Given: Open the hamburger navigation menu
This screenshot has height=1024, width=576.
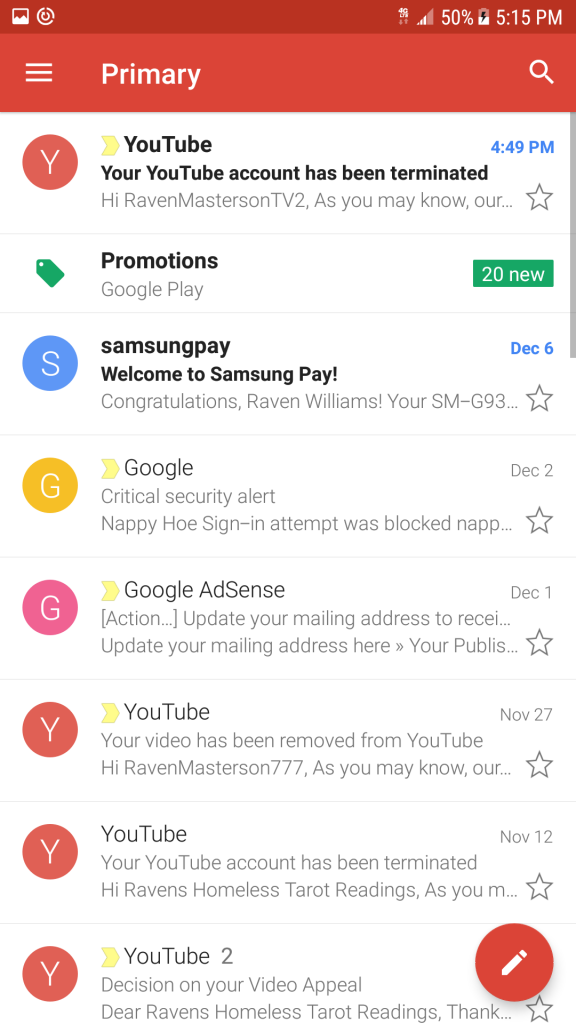Looking at the screenshot, I should tap(39, 73).
